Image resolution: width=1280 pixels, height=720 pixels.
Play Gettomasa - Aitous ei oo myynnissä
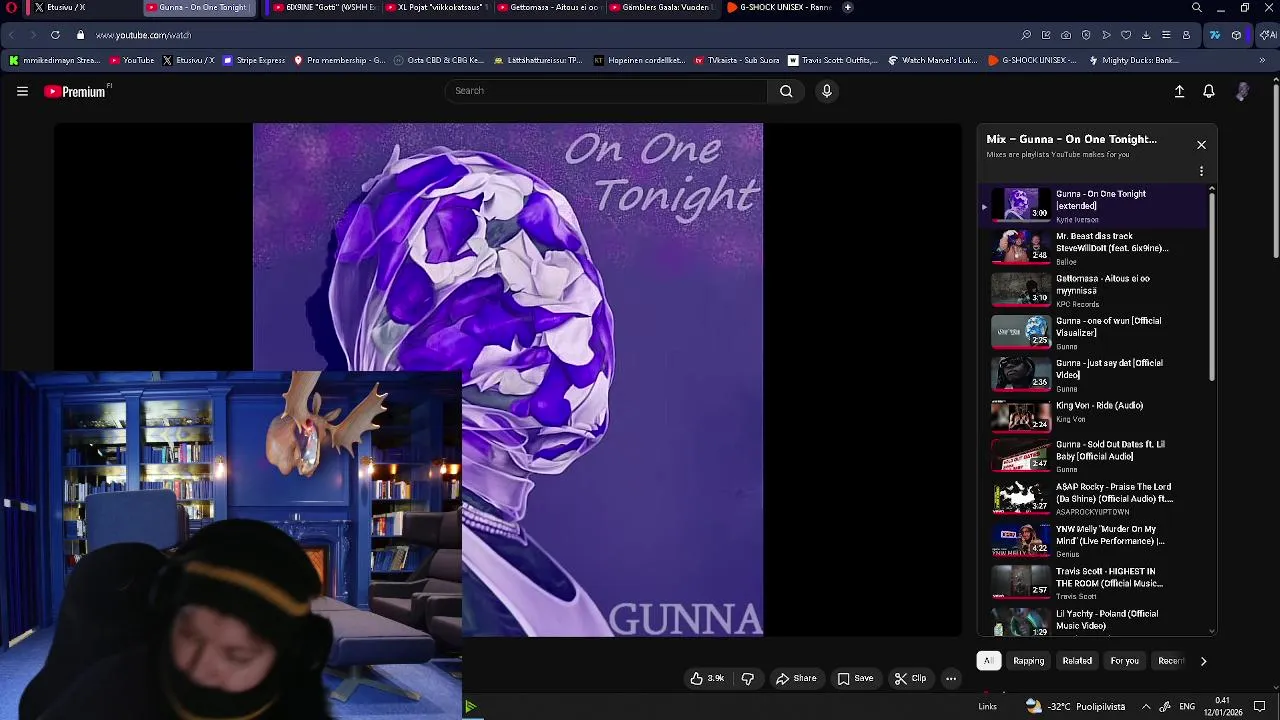click(1093, 290)
